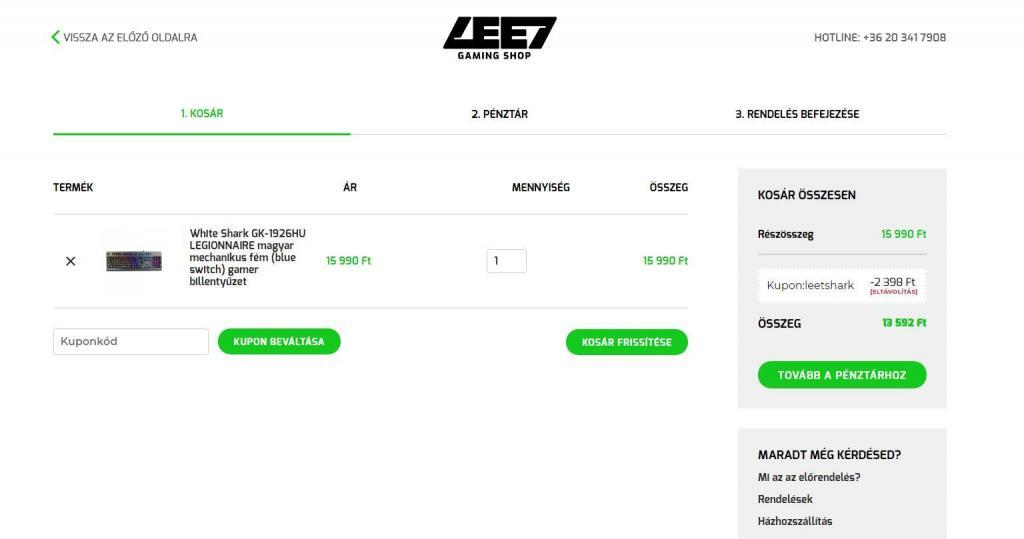The width and height of the screenshot is (1024, 539).
Task: Remove the keyboard from cart with X
Action: pyautogui.click(x=70, y=261)
